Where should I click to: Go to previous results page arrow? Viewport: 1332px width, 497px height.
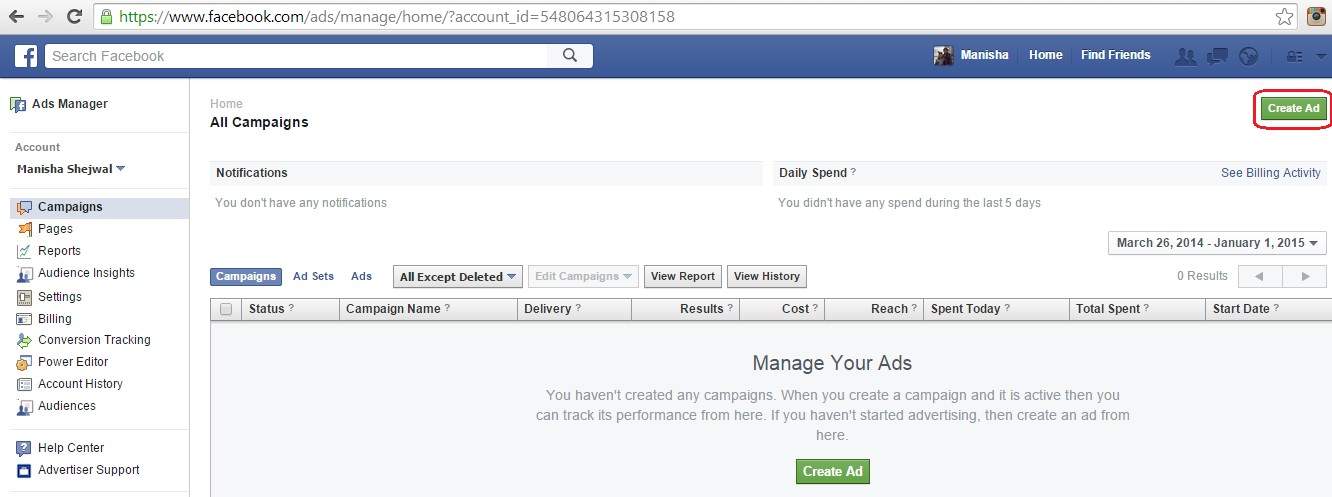pos(1260,277)
